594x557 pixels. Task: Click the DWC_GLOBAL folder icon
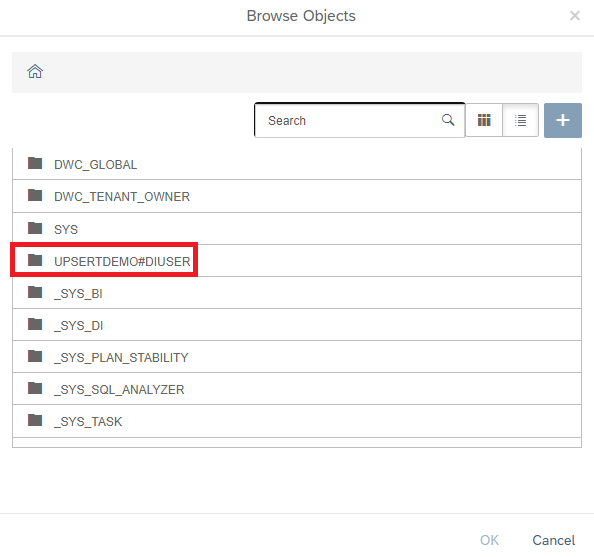(35, 163)
